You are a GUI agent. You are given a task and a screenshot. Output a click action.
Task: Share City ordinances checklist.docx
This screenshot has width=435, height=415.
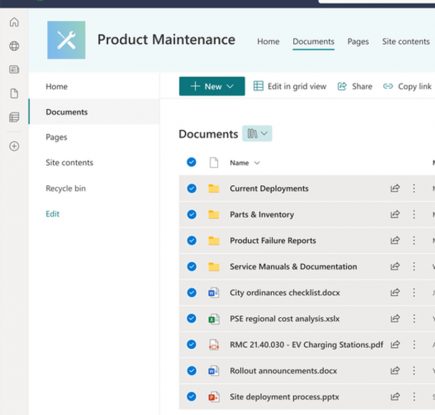point(395,293)
